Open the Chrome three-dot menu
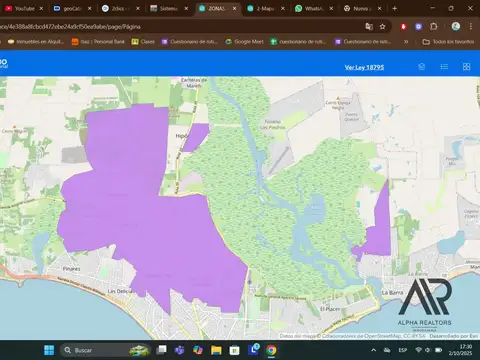This screenshot has width=480, height=360. click(x=471, y=26)
